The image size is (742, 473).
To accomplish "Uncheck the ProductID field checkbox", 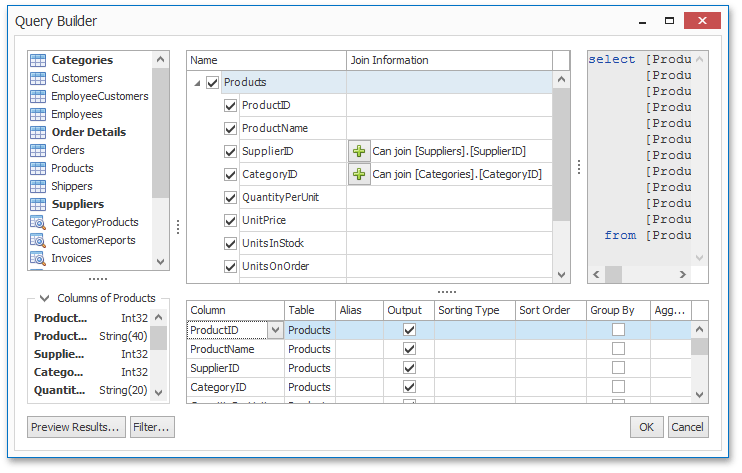I will pyautogui.click(x=230, y=105).
